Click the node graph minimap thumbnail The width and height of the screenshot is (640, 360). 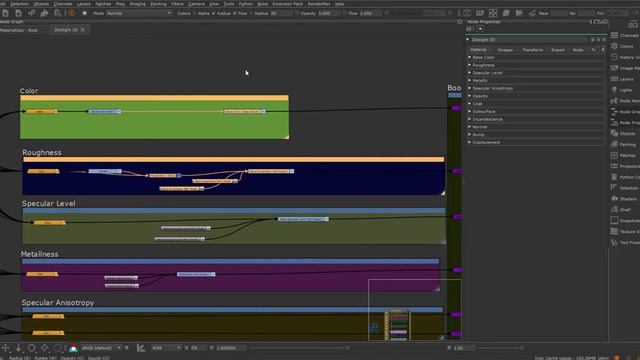pyautogui.click(x=415, y=310)
